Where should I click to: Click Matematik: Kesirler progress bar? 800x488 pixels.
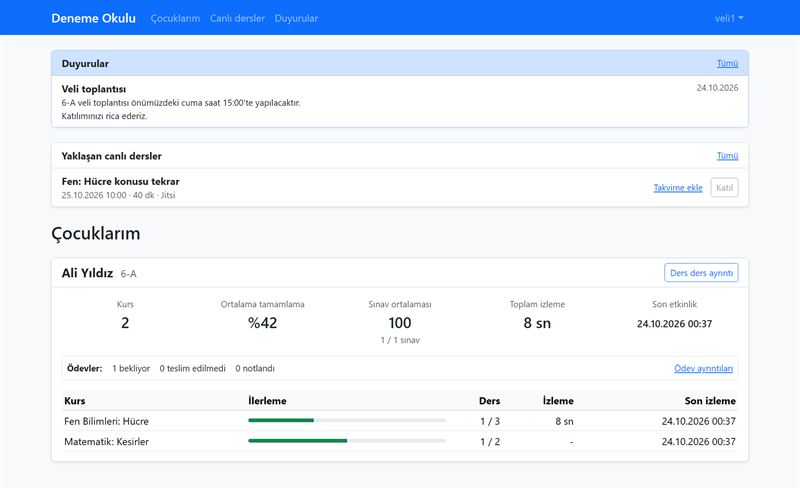(347, 441)
